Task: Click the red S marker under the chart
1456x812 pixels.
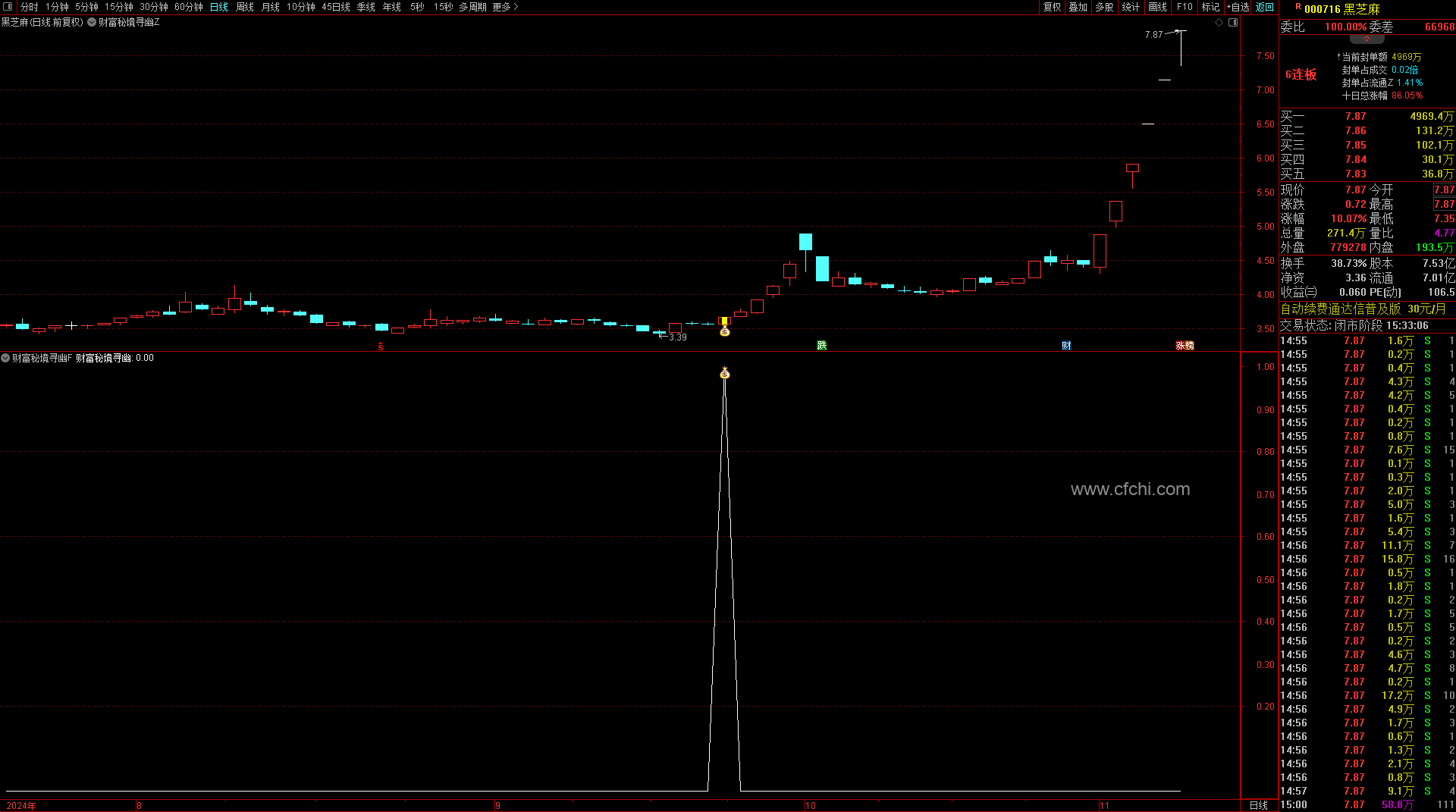Action: (x=381, y=346)
